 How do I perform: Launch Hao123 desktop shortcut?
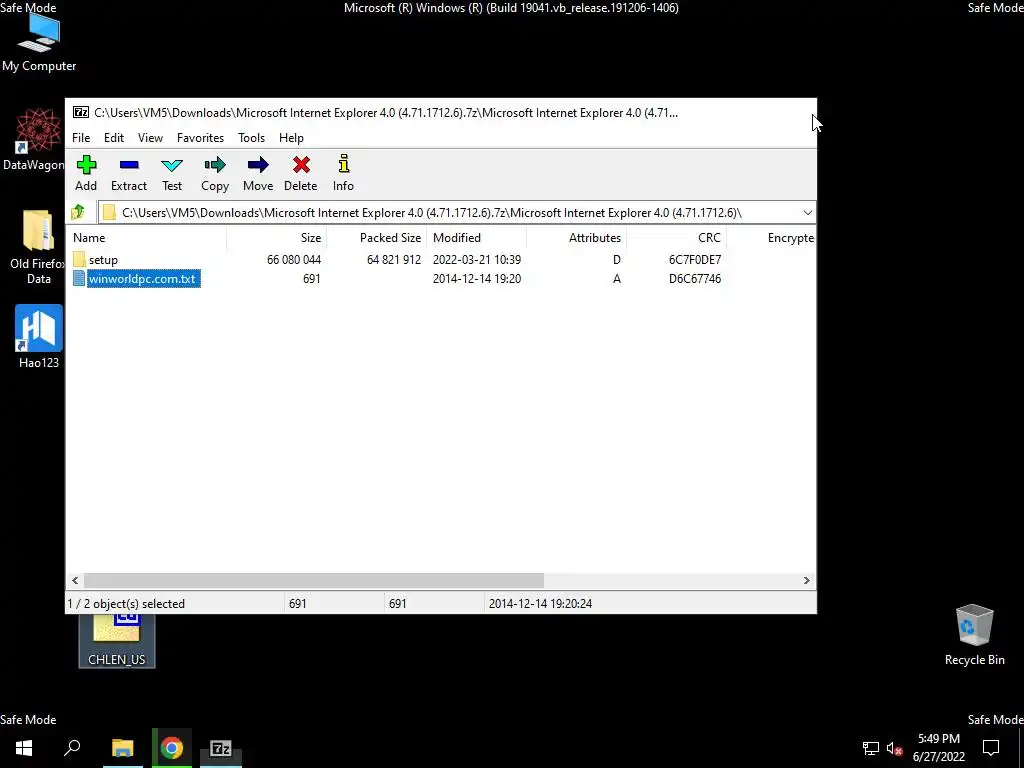[x=39, y=337]
